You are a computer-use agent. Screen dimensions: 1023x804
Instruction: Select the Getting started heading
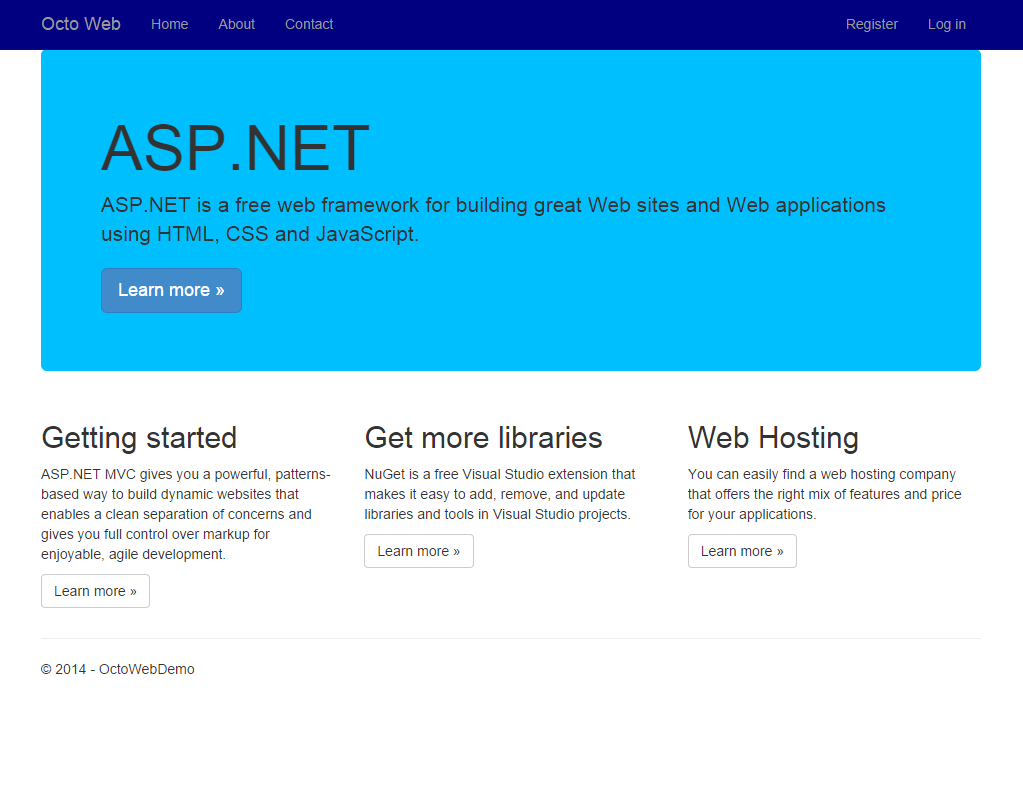(139, 438)
